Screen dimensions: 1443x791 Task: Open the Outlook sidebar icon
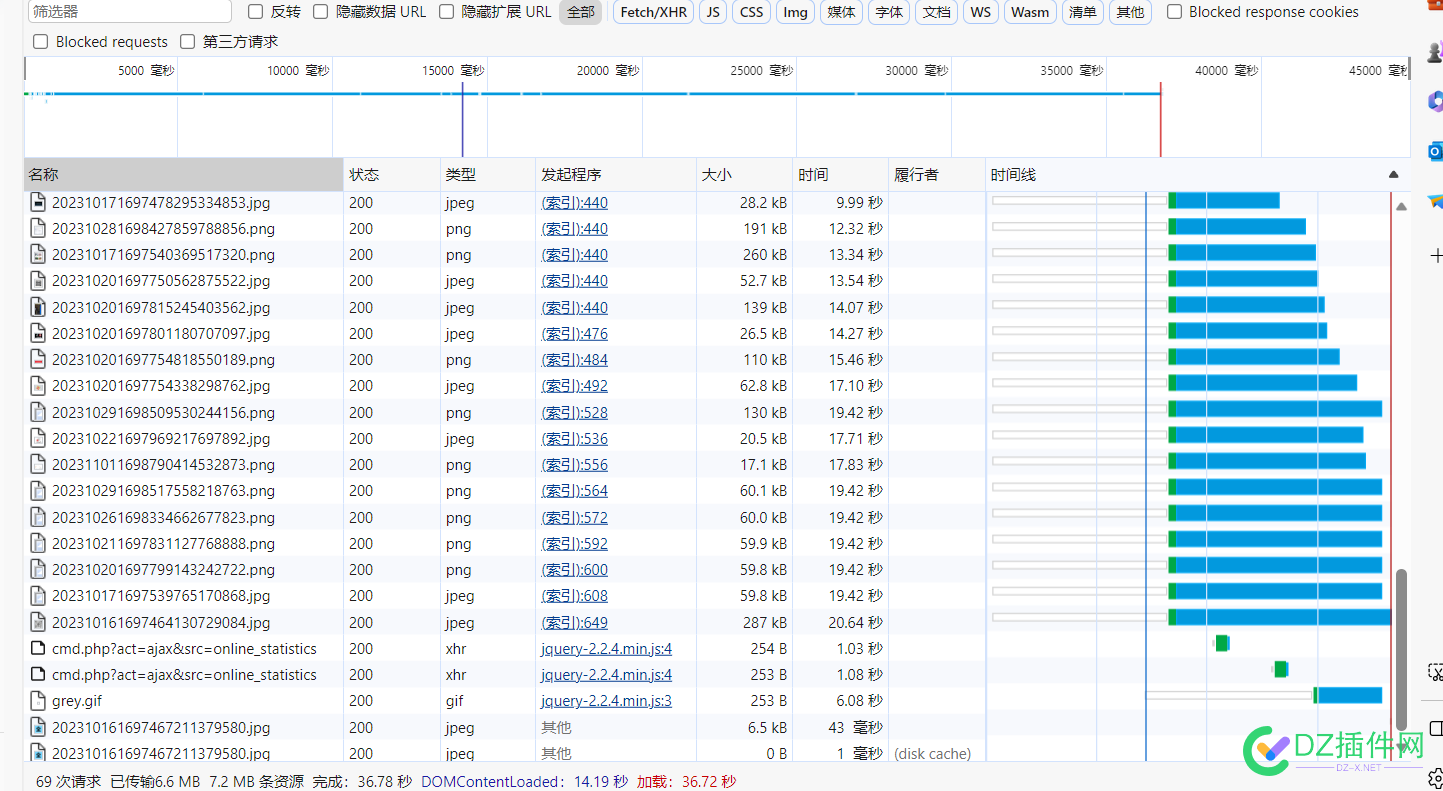click(1435, 151)
